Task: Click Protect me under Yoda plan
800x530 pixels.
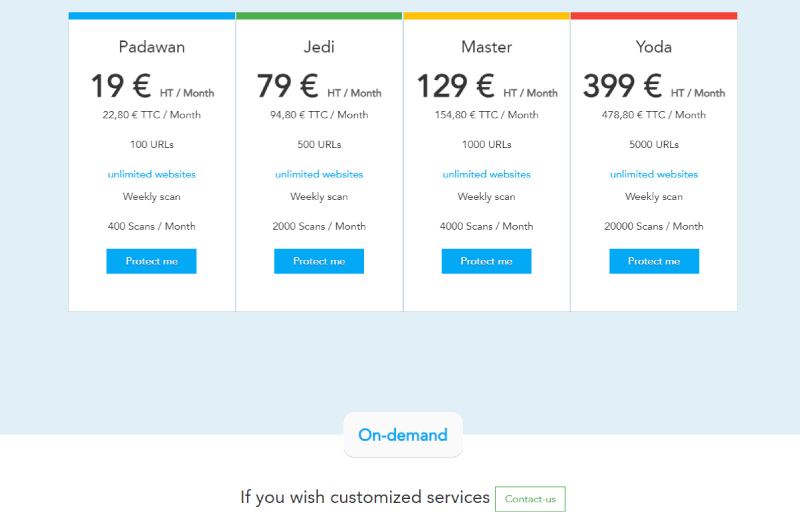Action: [x=654, y=261]
